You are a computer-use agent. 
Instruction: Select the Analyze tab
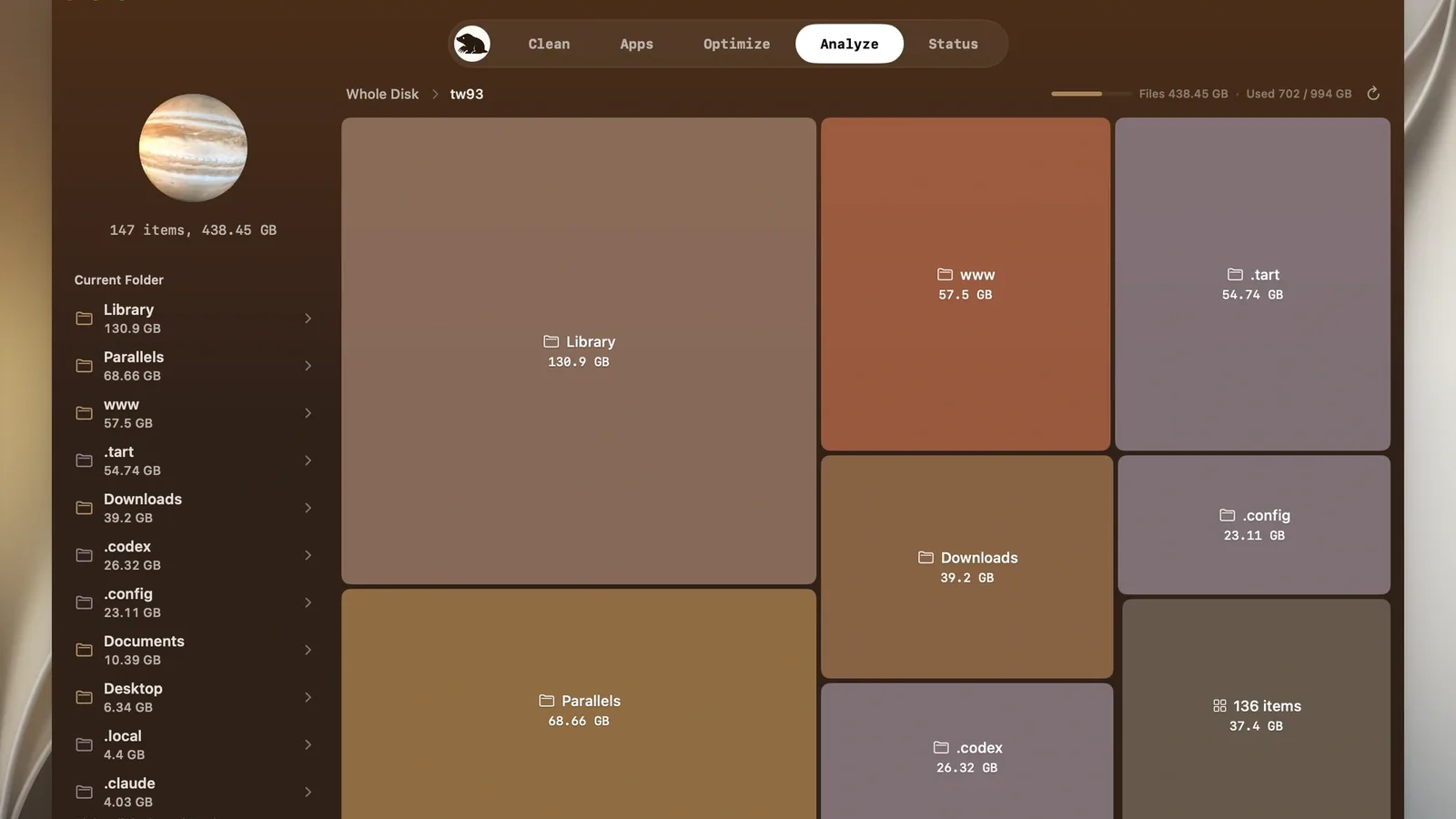(x=849, y=44)
